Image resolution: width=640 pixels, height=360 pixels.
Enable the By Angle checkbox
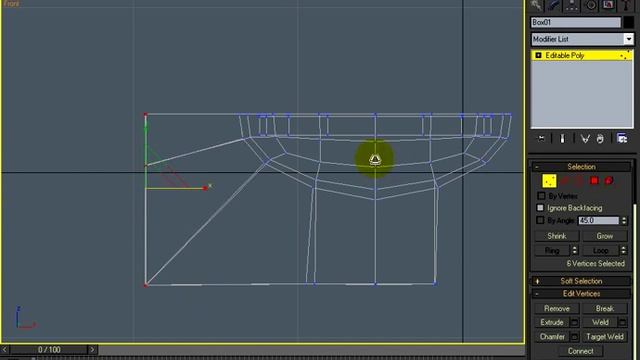pos(540,220)
